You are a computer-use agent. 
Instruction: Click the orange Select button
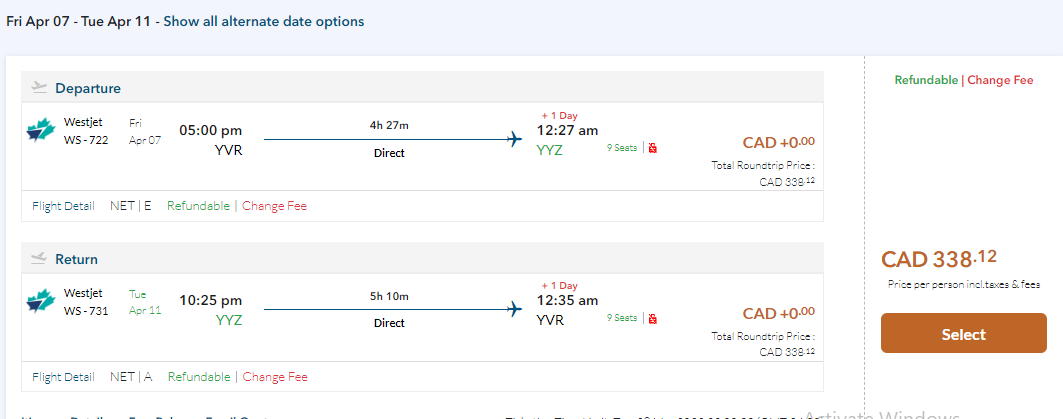963,334
